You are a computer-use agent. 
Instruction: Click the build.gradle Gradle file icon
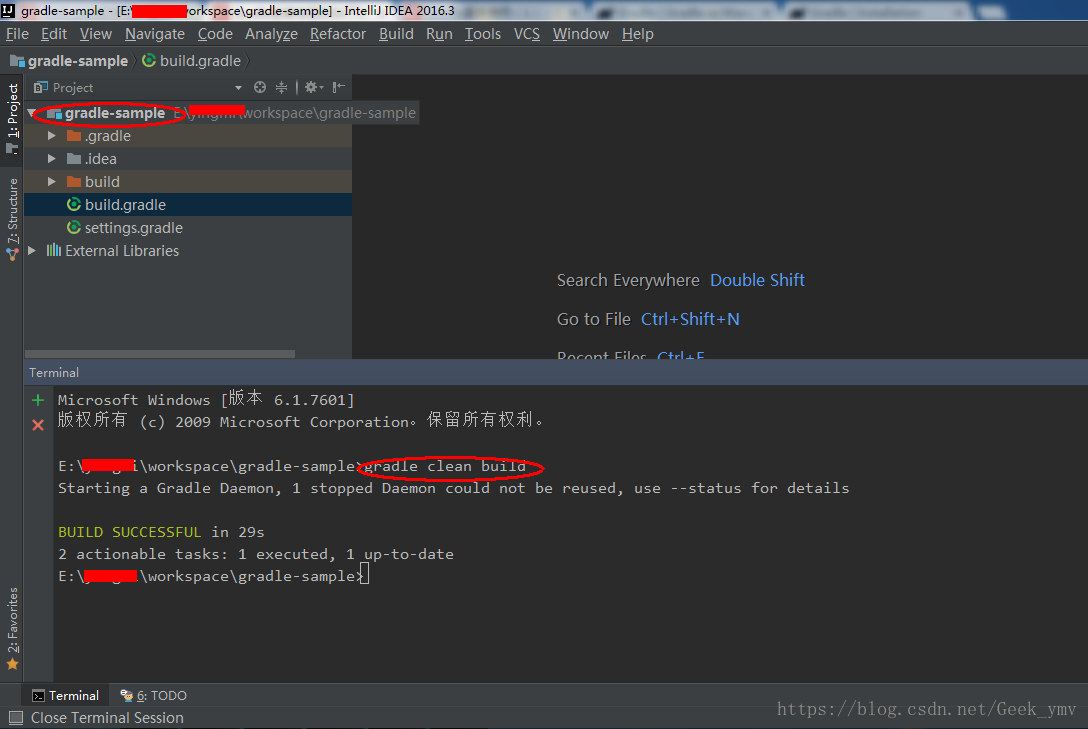74,205
